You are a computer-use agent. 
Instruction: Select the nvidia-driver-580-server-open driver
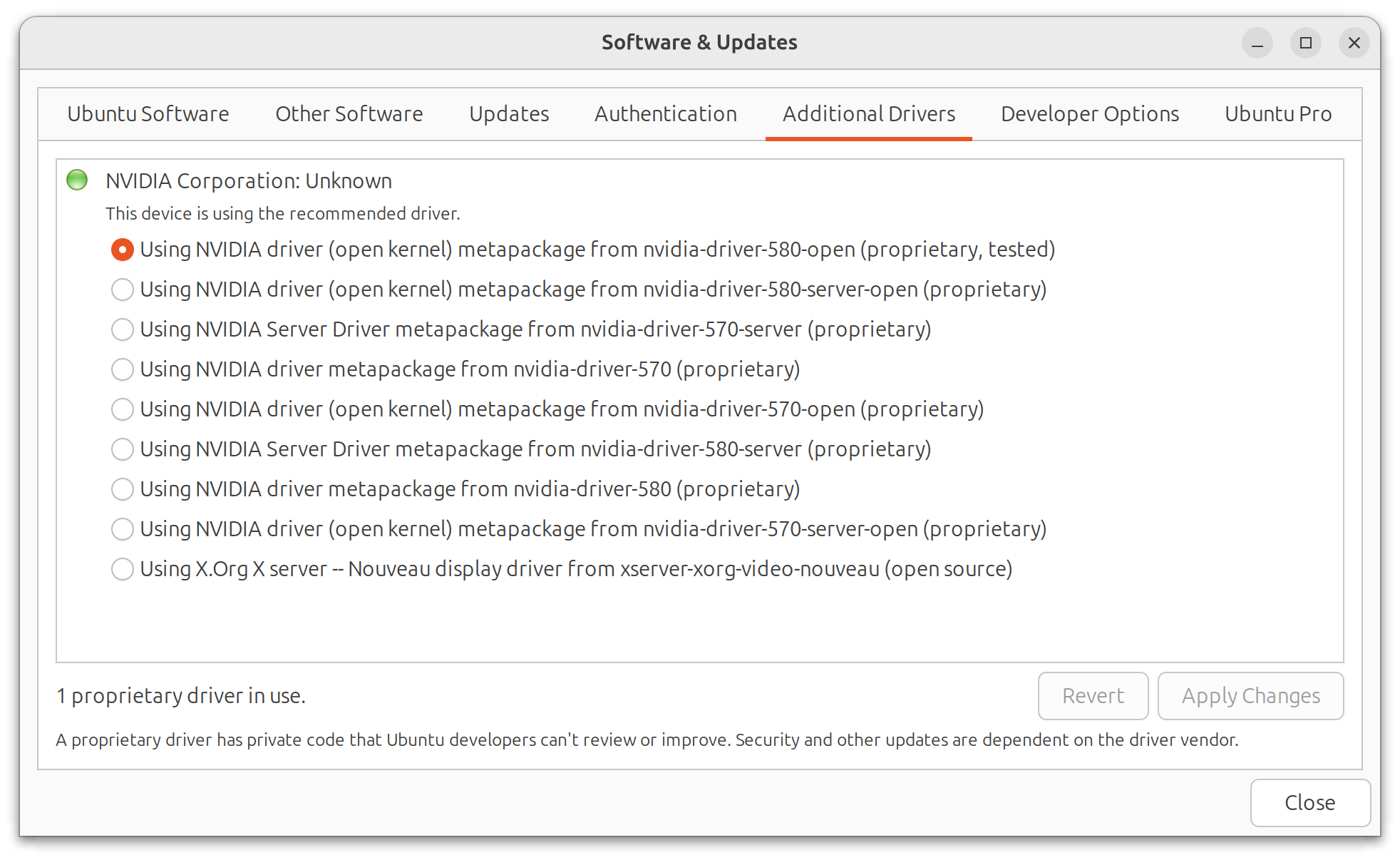pos(122,290)
